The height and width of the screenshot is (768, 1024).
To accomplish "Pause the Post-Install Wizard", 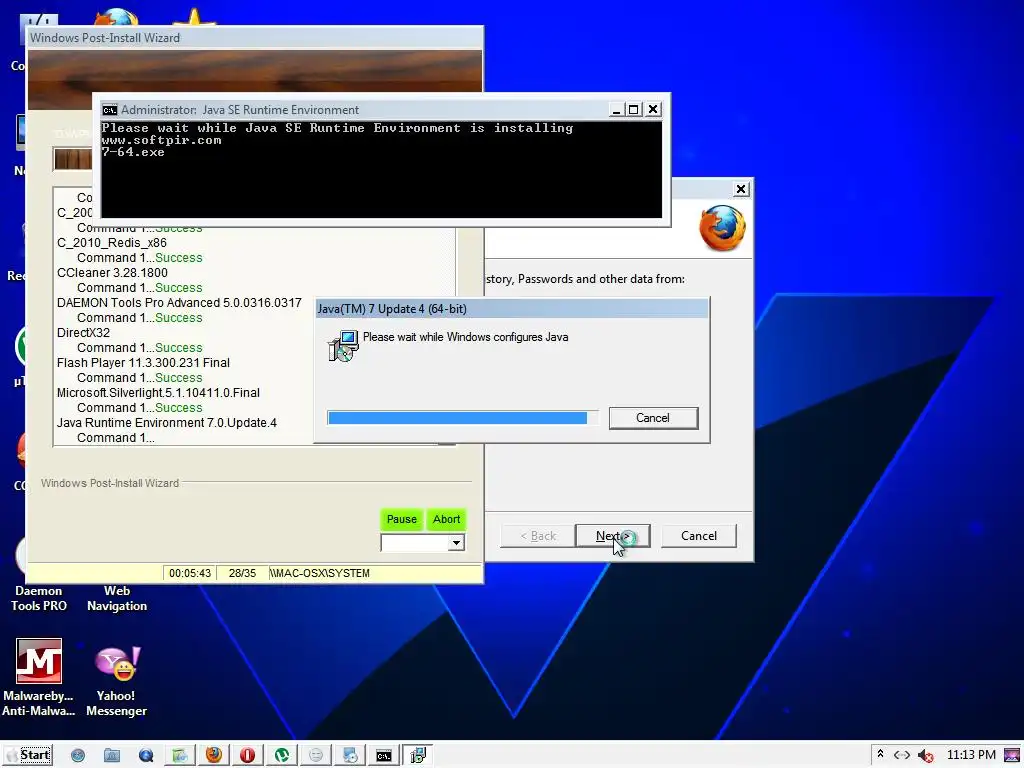I will click(402, 519).
